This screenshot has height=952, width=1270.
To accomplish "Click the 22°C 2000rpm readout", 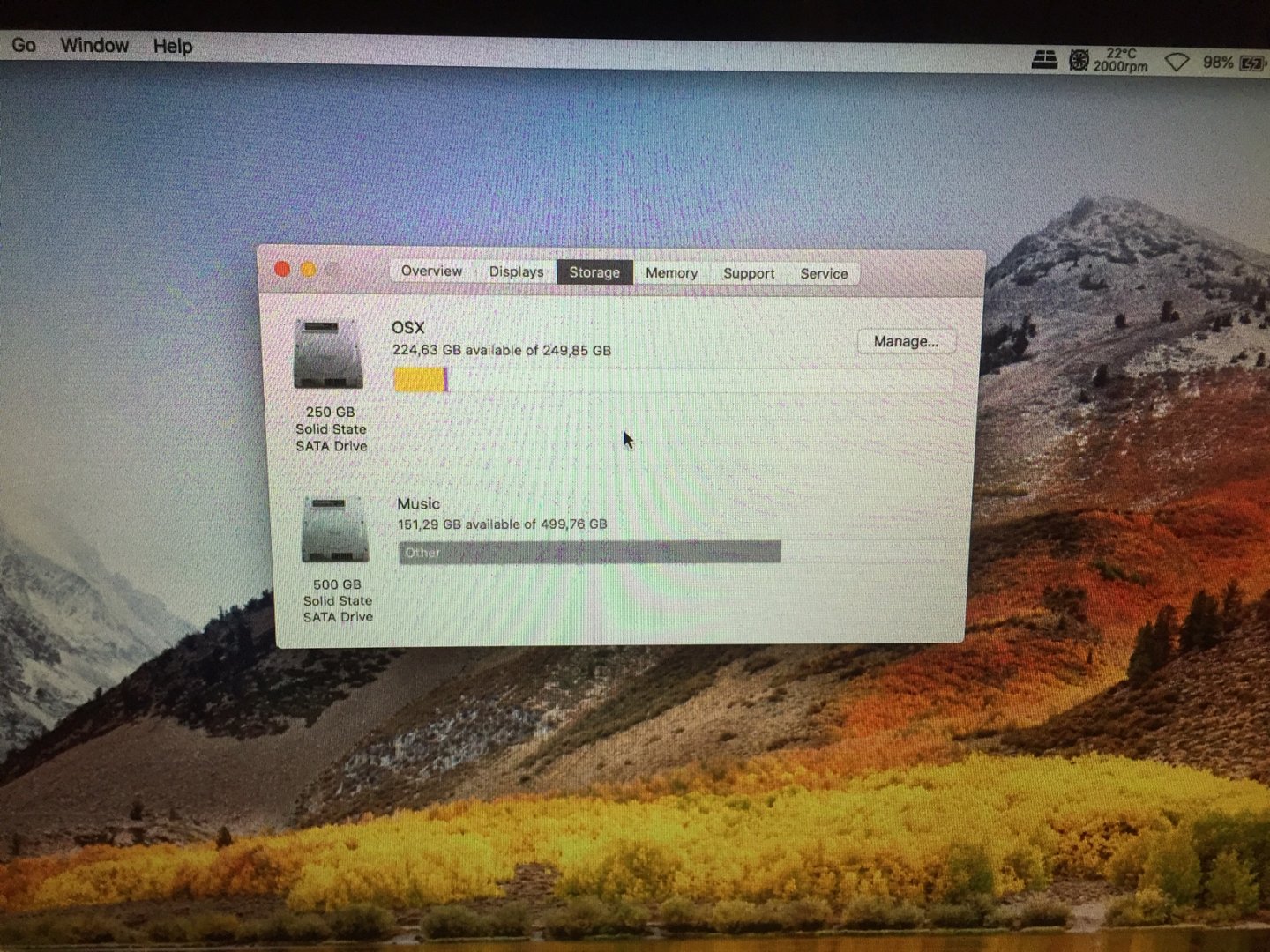I will coord(1120,60).
